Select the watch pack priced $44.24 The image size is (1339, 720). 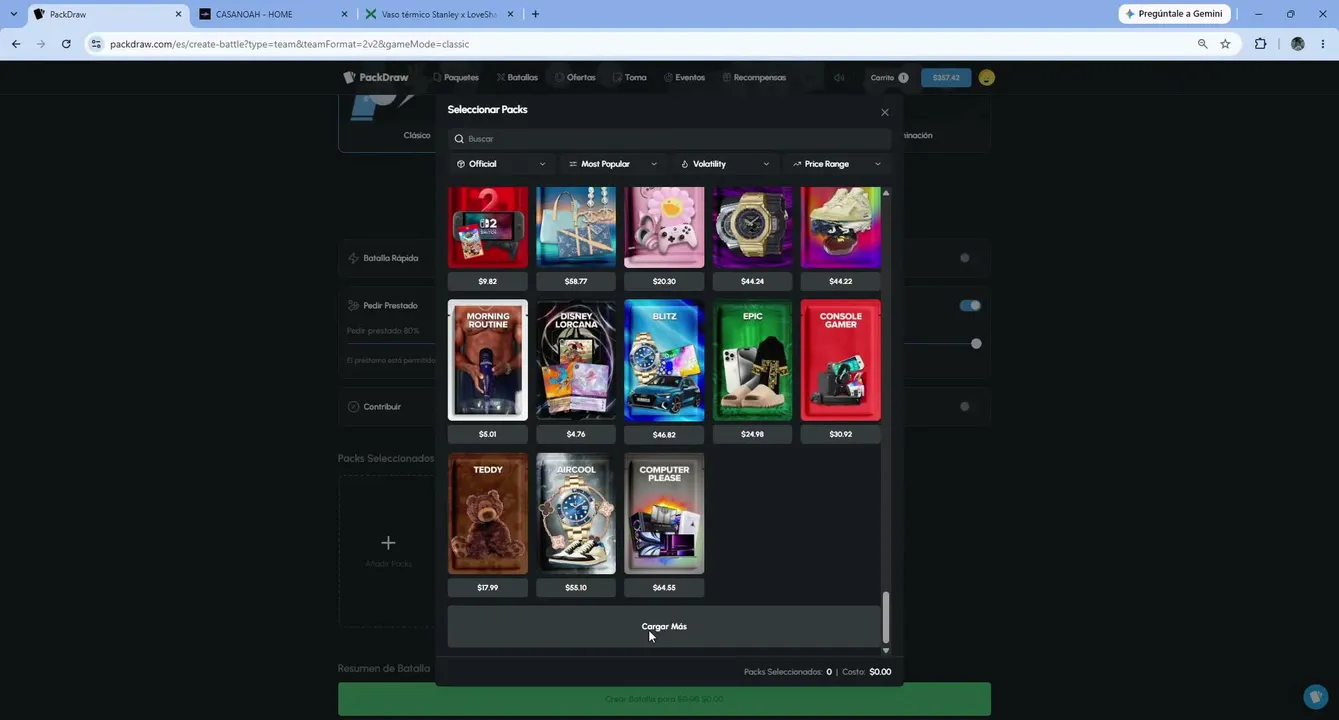[752, 227]
